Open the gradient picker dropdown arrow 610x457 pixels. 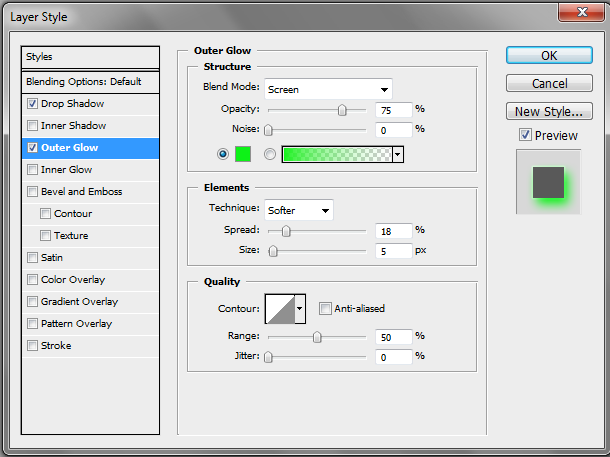pos(398,155)
